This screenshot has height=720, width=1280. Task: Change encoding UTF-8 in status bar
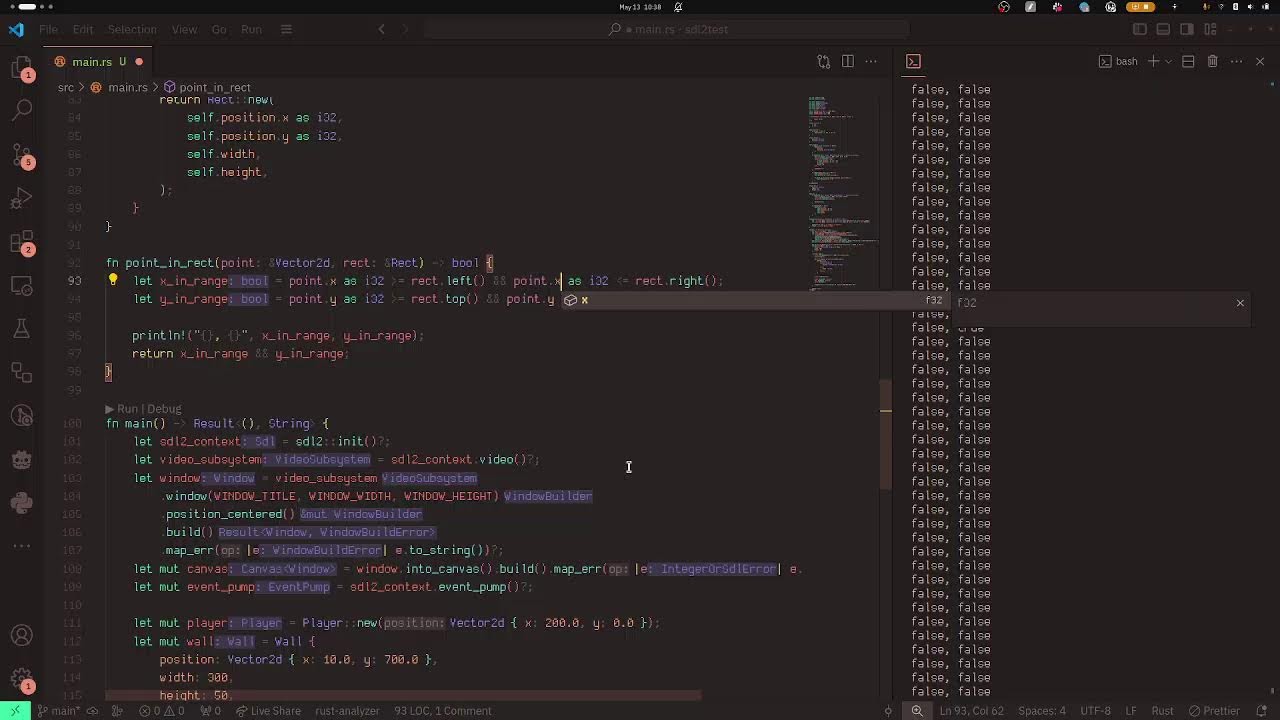(x=1095, y=711)
